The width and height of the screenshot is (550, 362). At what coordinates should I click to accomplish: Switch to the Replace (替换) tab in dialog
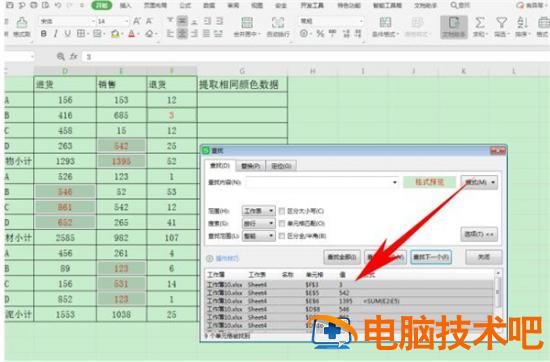[250, 166]
